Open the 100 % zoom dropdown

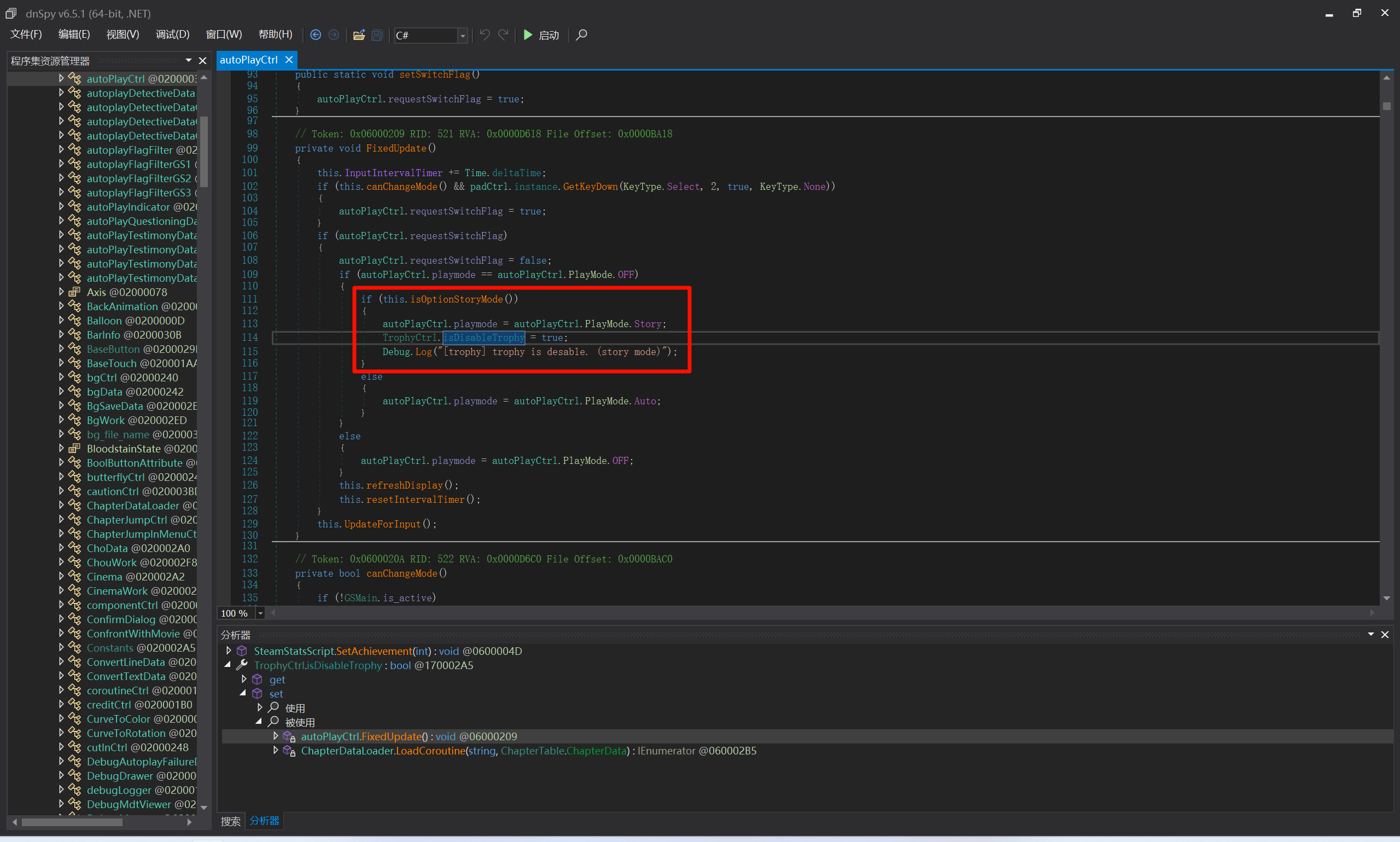point(260,613)
